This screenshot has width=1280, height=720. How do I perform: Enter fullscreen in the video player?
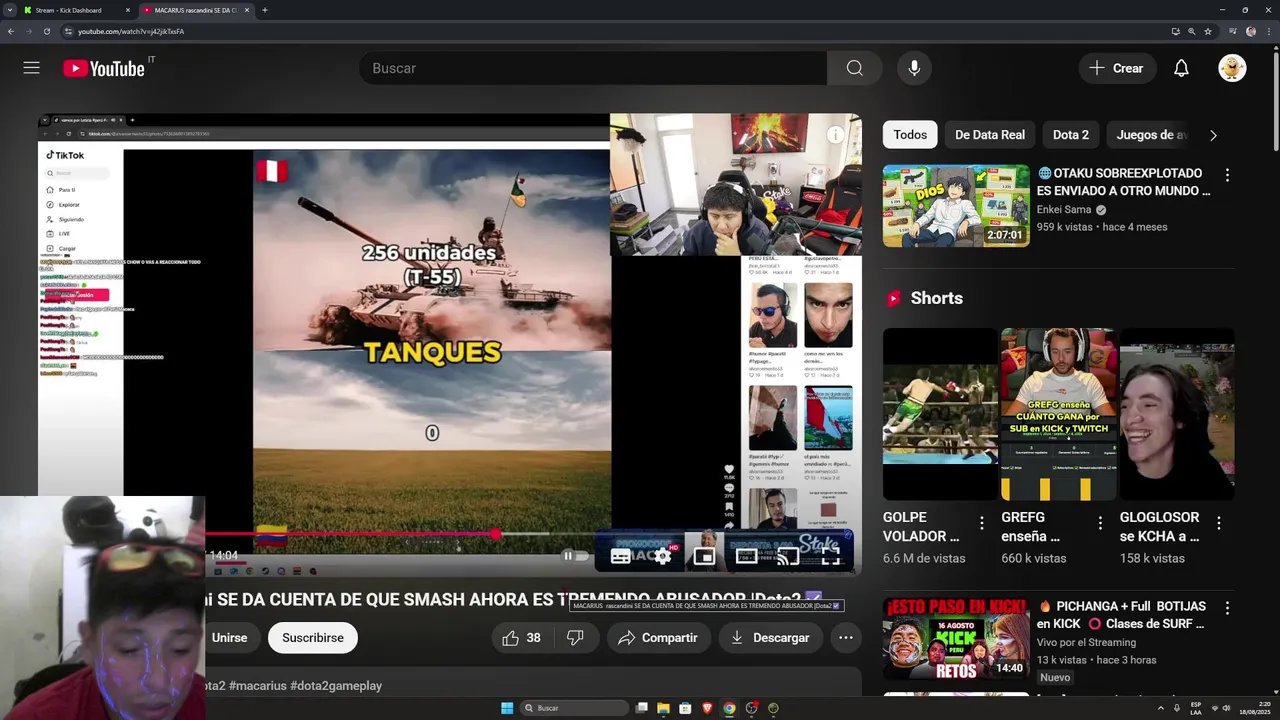830,557
